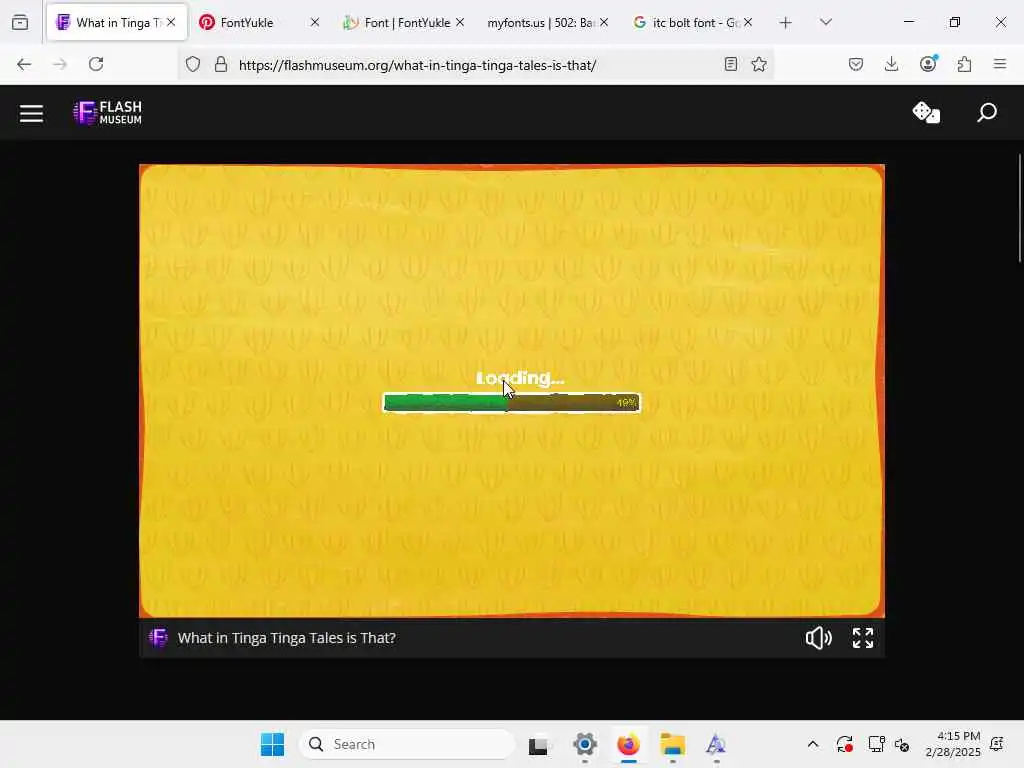1024x768 pixels.
Task: Open the Firefox application menu
Action: [x=1000, y=64]
